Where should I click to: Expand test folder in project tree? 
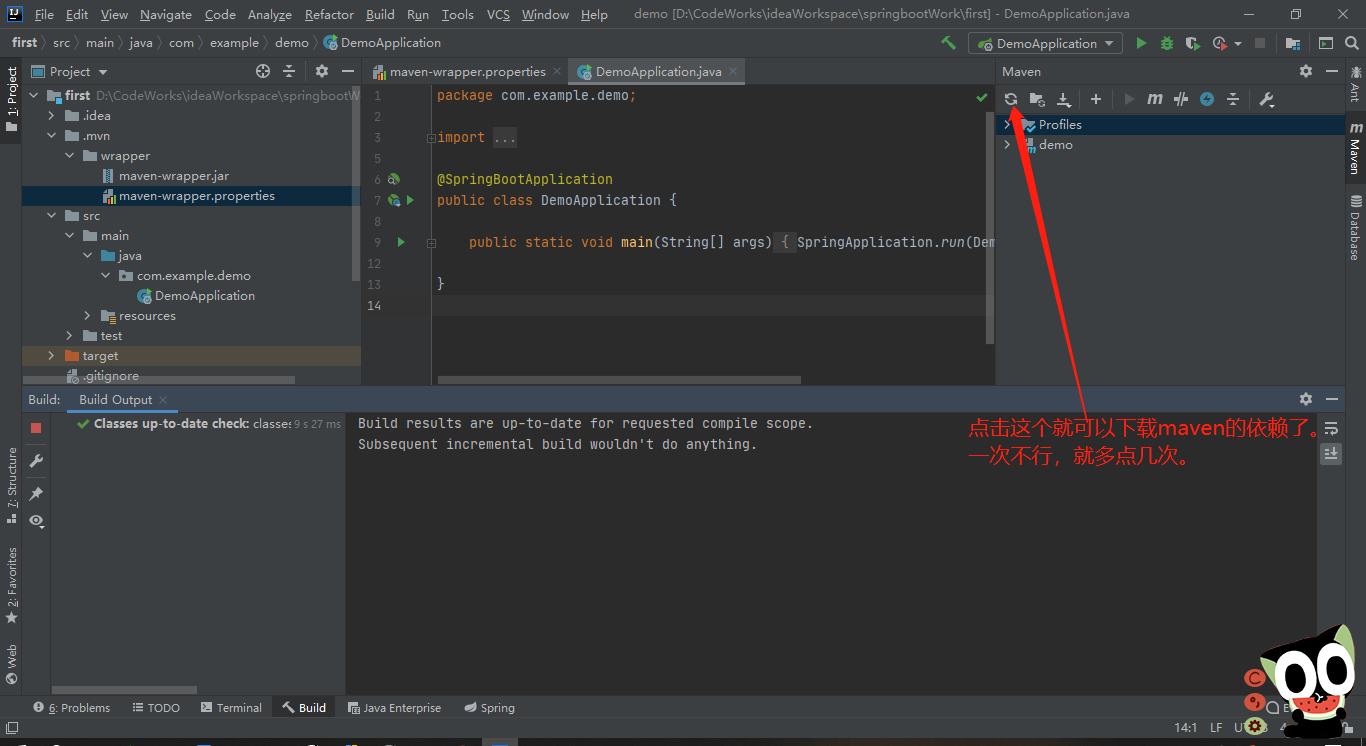pyautogui.click(x=69, y=336)
